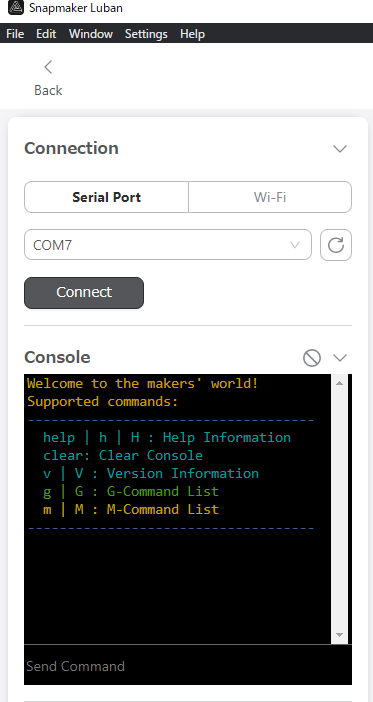Open the COM7 port dropdown

(x=168, y=245)
